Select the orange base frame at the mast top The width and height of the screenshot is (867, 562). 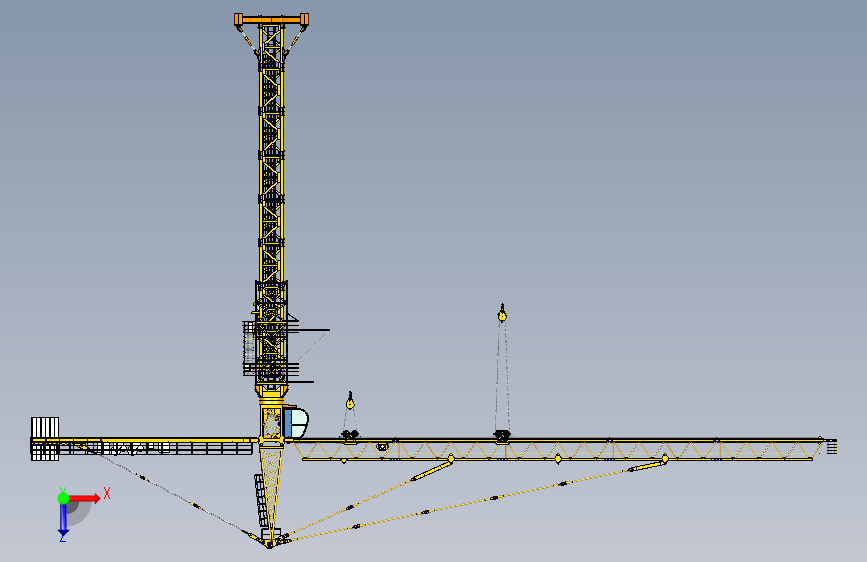(x=271, y=20)
